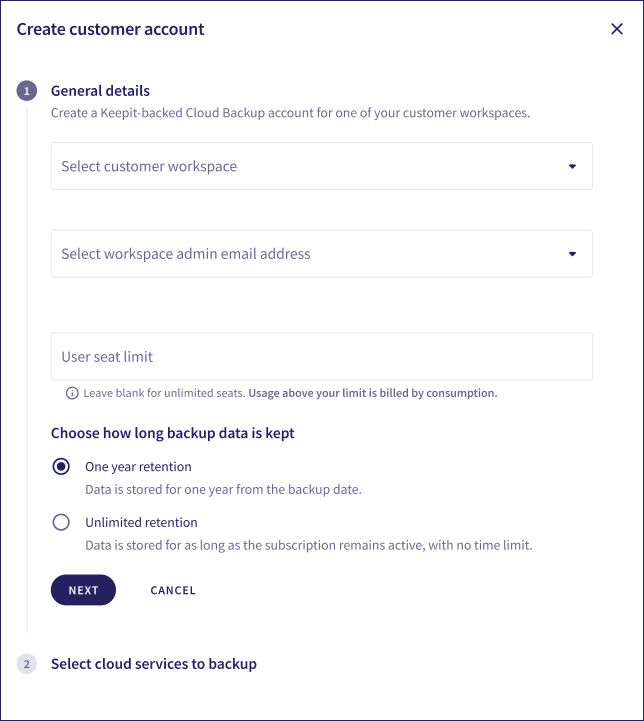Select One year retention radio button
Image resolution: width=644 pixels, height=721 pixels.
coord(61,467)
